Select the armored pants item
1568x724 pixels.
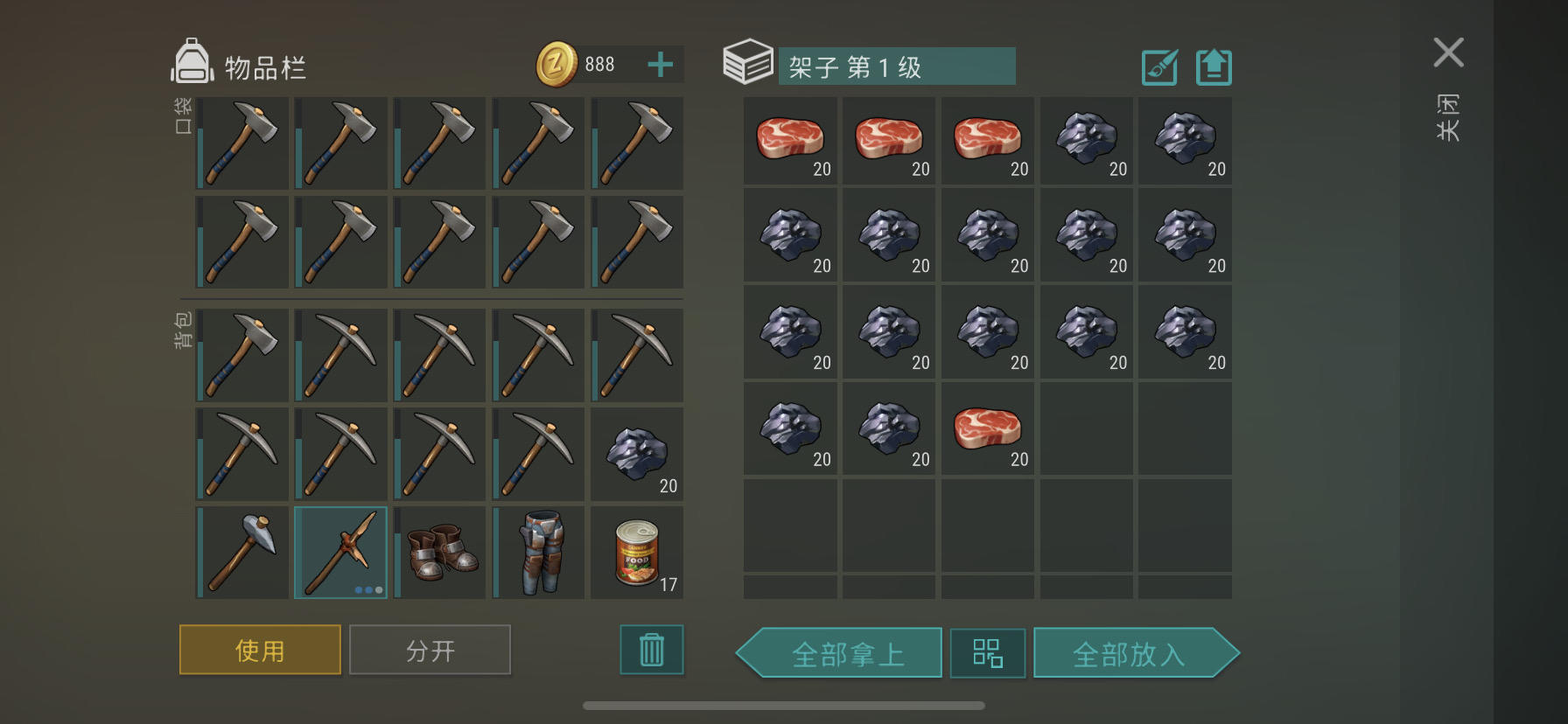coord(538,553)
